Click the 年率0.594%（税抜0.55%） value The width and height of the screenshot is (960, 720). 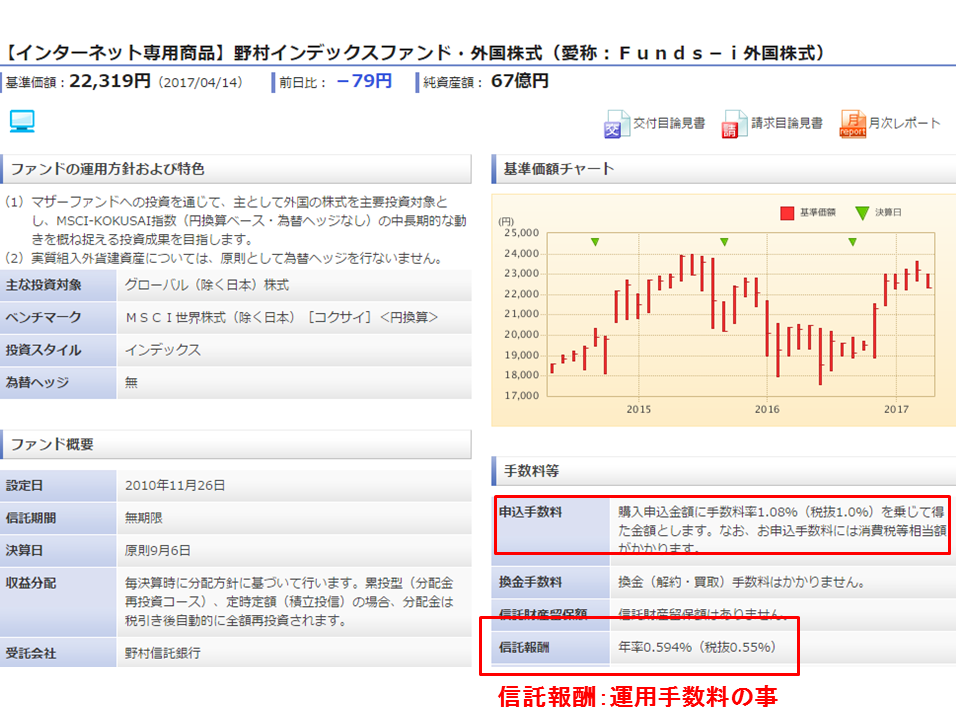[697, 647]
